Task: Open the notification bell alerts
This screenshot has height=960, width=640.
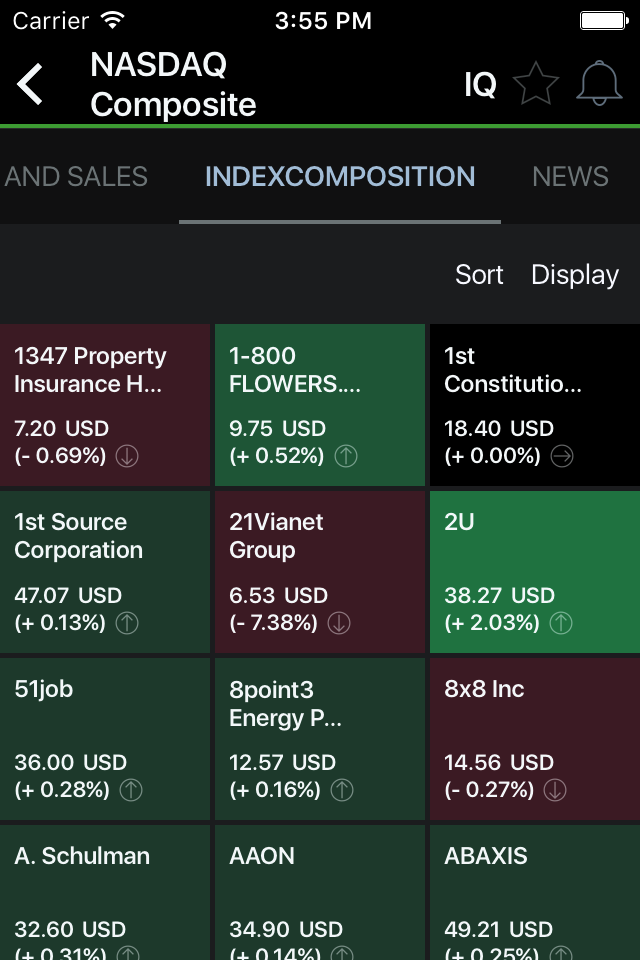Action: [x=599, y=84]
